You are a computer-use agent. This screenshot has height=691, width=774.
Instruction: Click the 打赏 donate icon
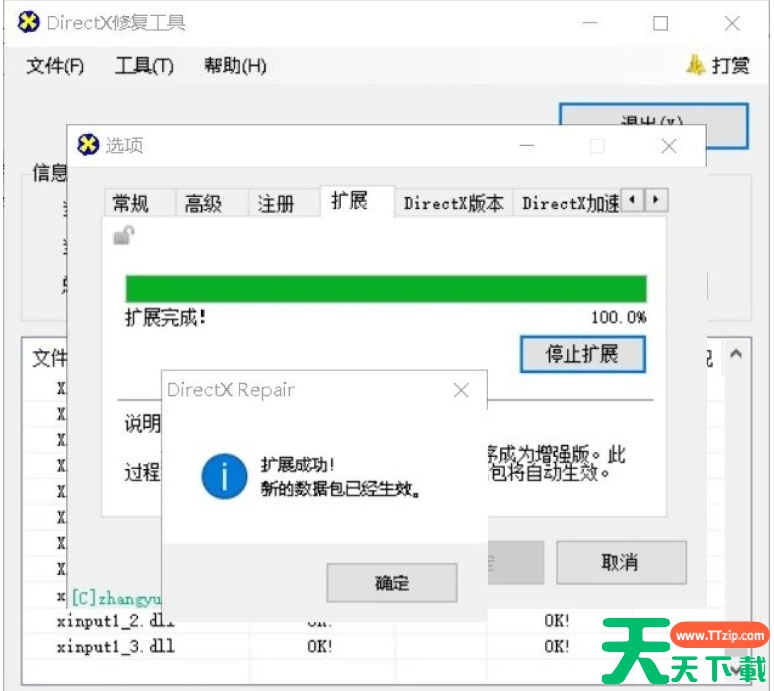(x=696, y=65)
